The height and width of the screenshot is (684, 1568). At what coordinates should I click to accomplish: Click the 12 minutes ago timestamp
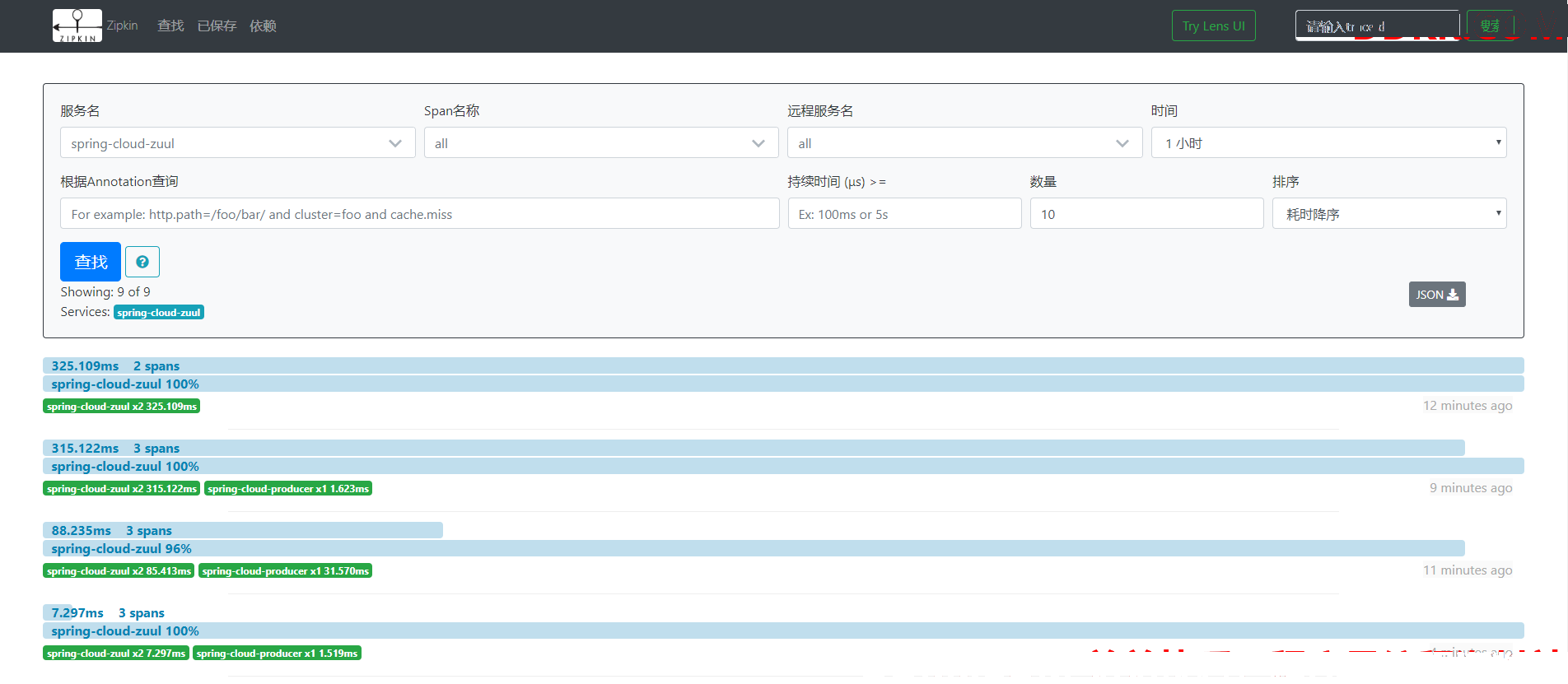(x=1468, y=405)
